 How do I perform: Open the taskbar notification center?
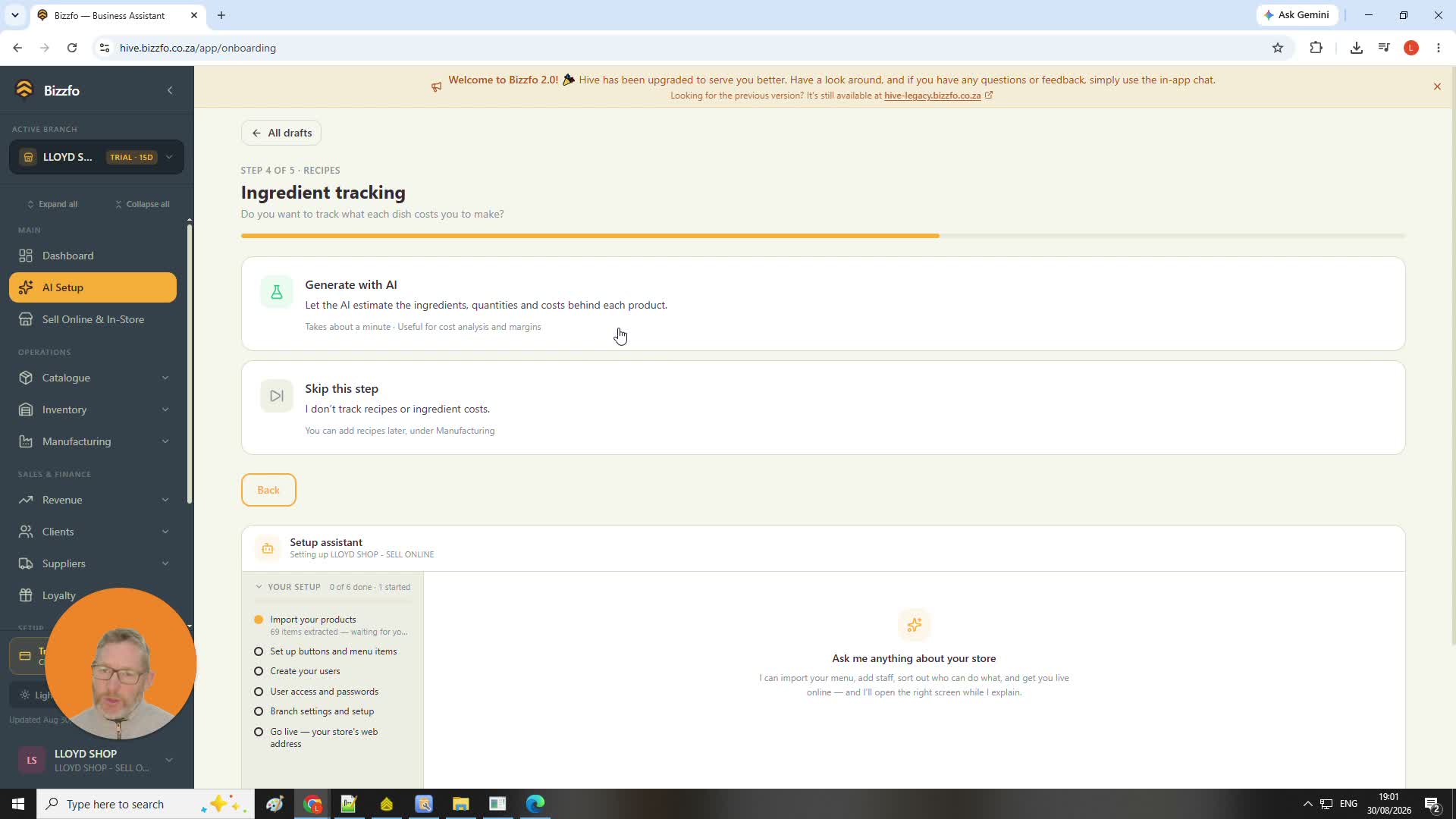click(1432, 804)
